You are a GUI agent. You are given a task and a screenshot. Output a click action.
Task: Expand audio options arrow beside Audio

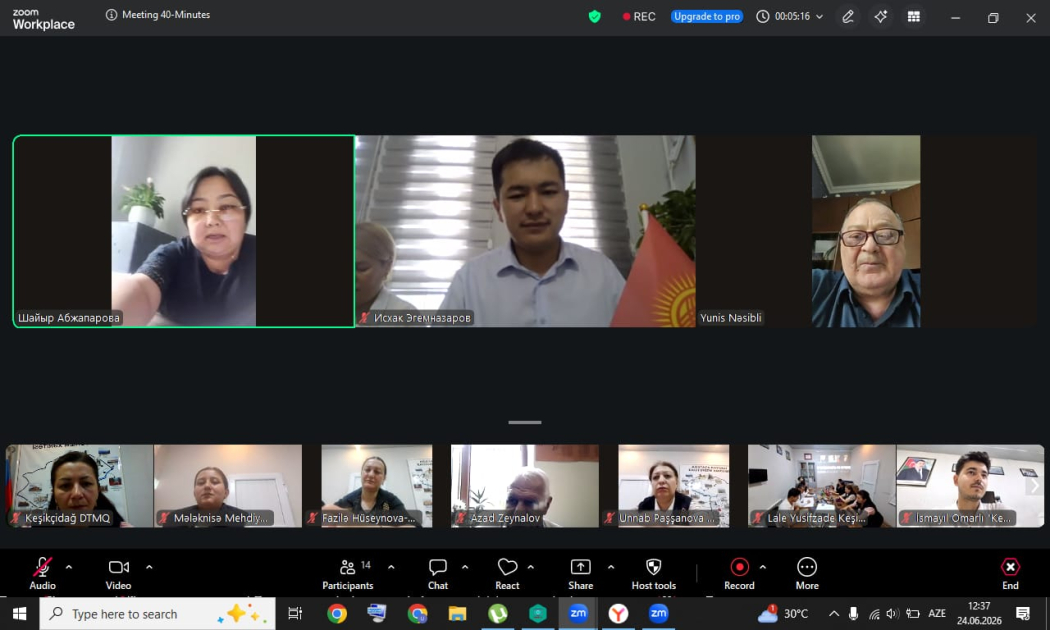tap(69, 567)
